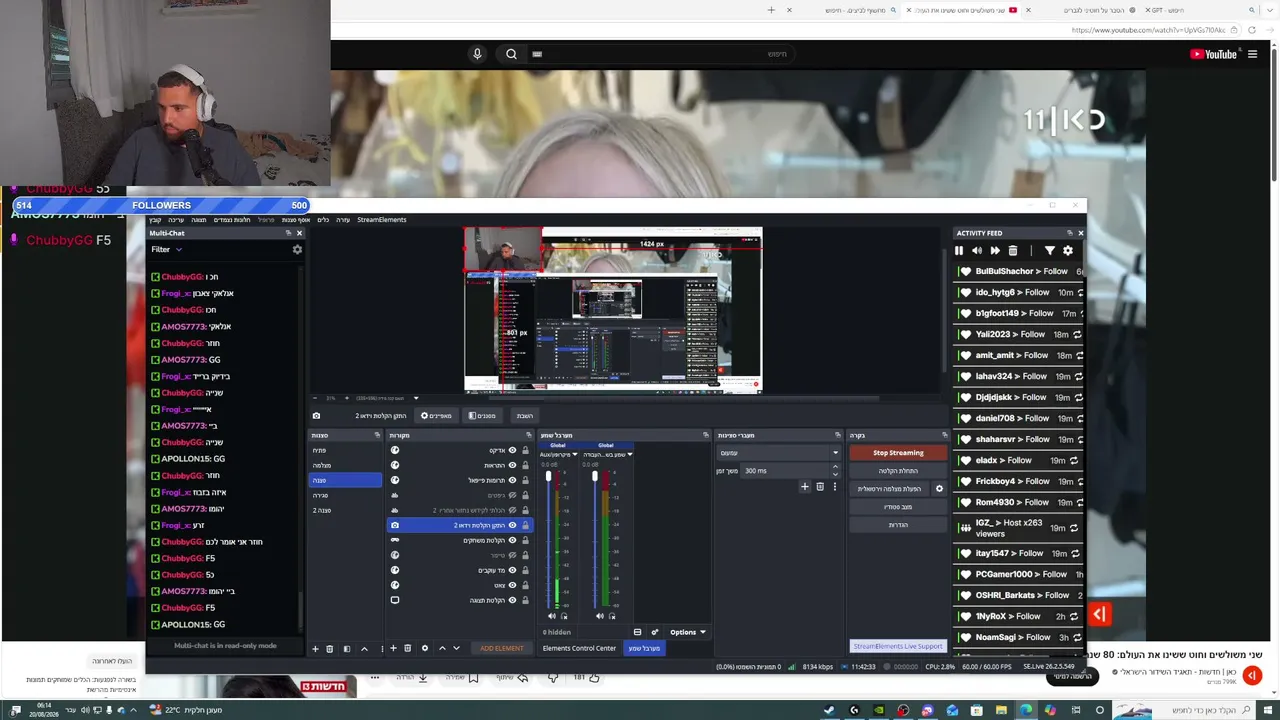Open the קובץ (File) menu
Image resolution: width=1280 pixels, height=720 pixels.
pos(155,220)
